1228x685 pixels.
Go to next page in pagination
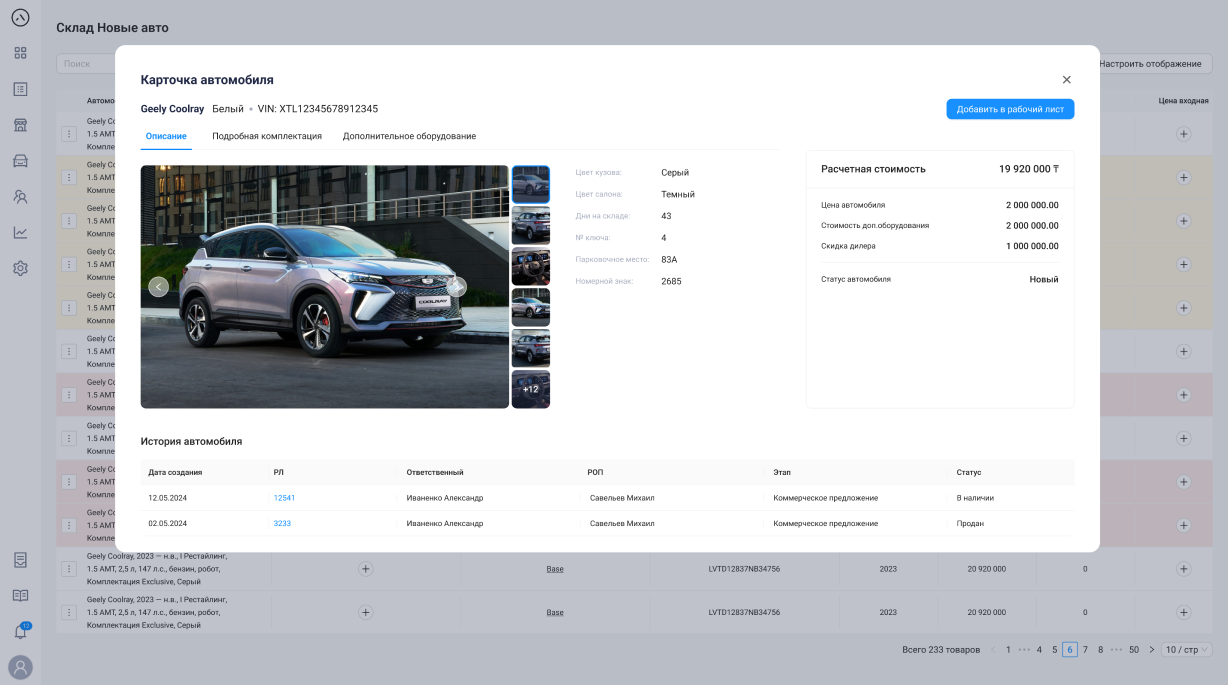[1152, 650]
